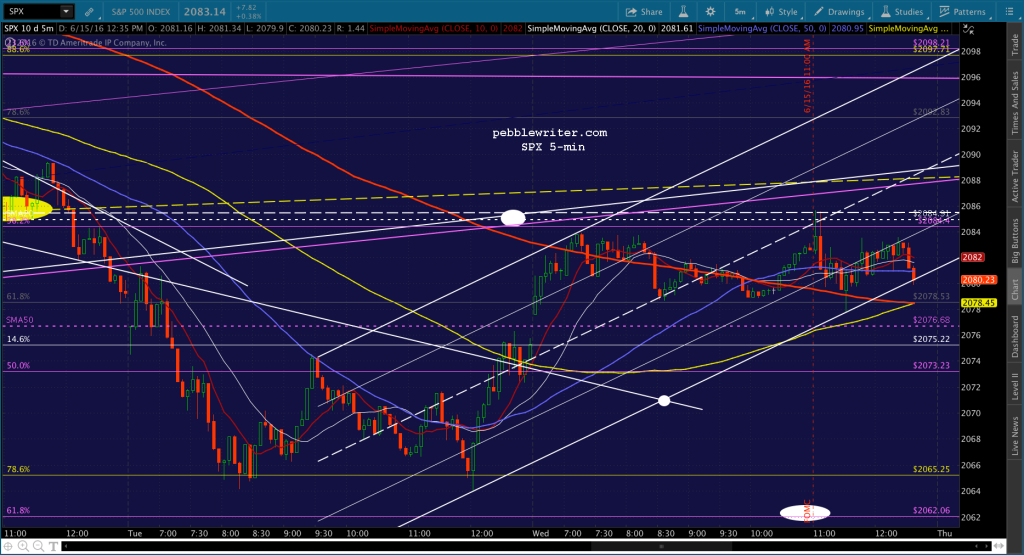Open the flask tools icon next to Share
The width and height of the screenshot is (1024, 555).
[683, 12]
